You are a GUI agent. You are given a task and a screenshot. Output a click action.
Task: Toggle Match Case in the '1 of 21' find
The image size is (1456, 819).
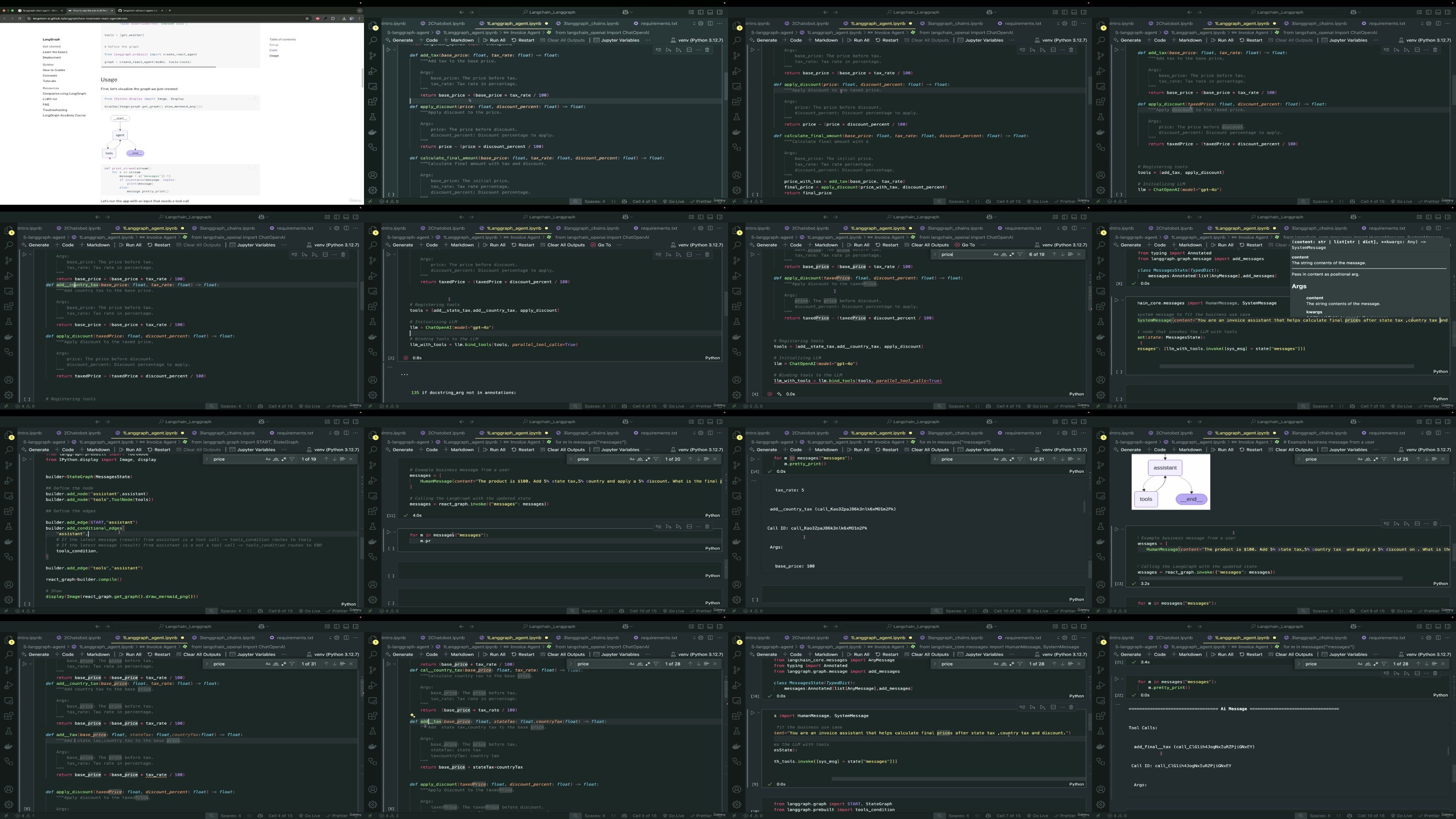tap(996, 459)
